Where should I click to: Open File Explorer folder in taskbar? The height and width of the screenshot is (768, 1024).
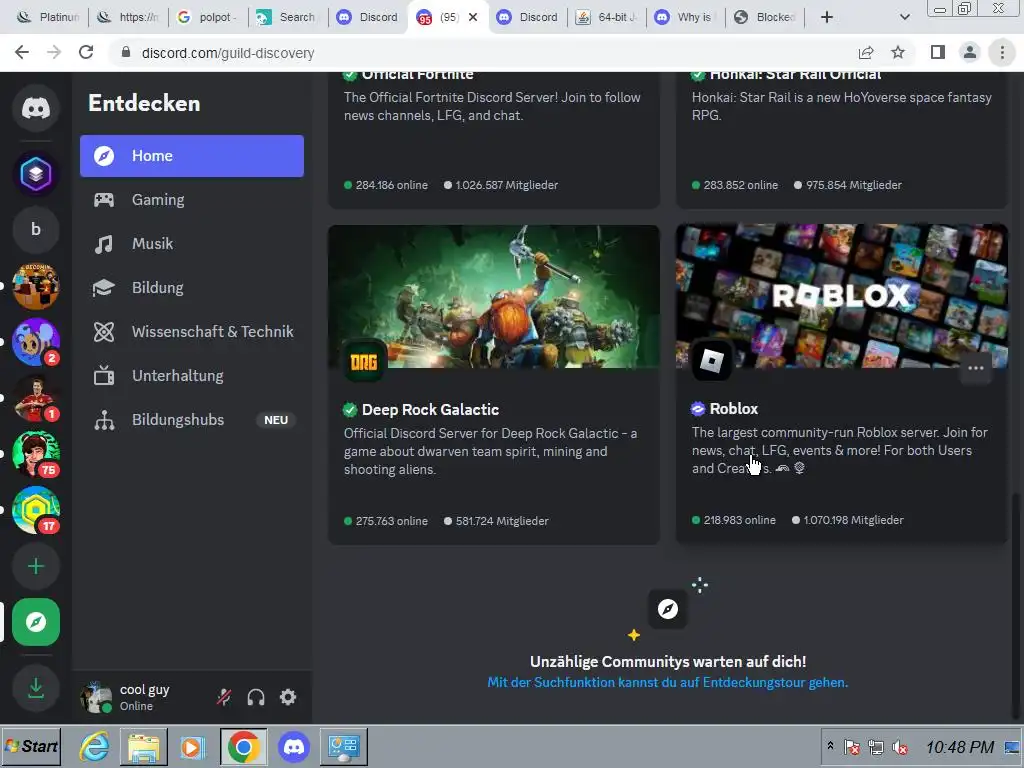pyautogui.click(x=144, y=746)
